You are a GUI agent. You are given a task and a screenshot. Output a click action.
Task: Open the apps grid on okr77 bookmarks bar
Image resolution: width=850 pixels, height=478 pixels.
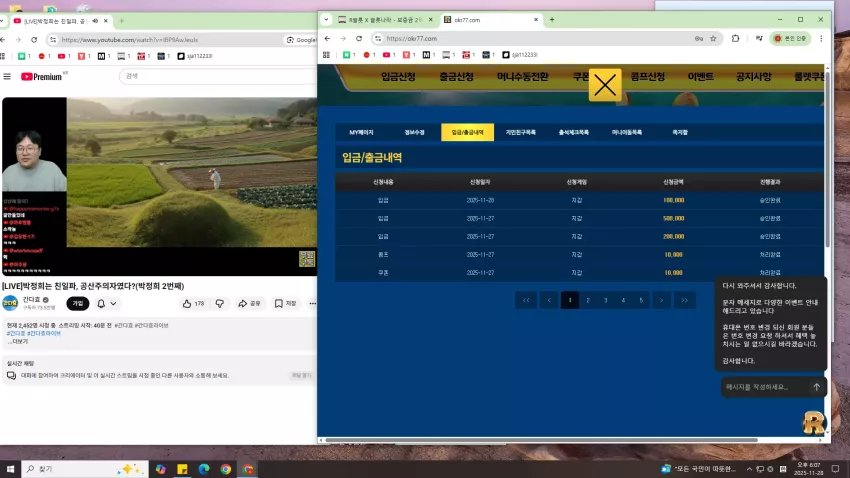pos(326,55)
